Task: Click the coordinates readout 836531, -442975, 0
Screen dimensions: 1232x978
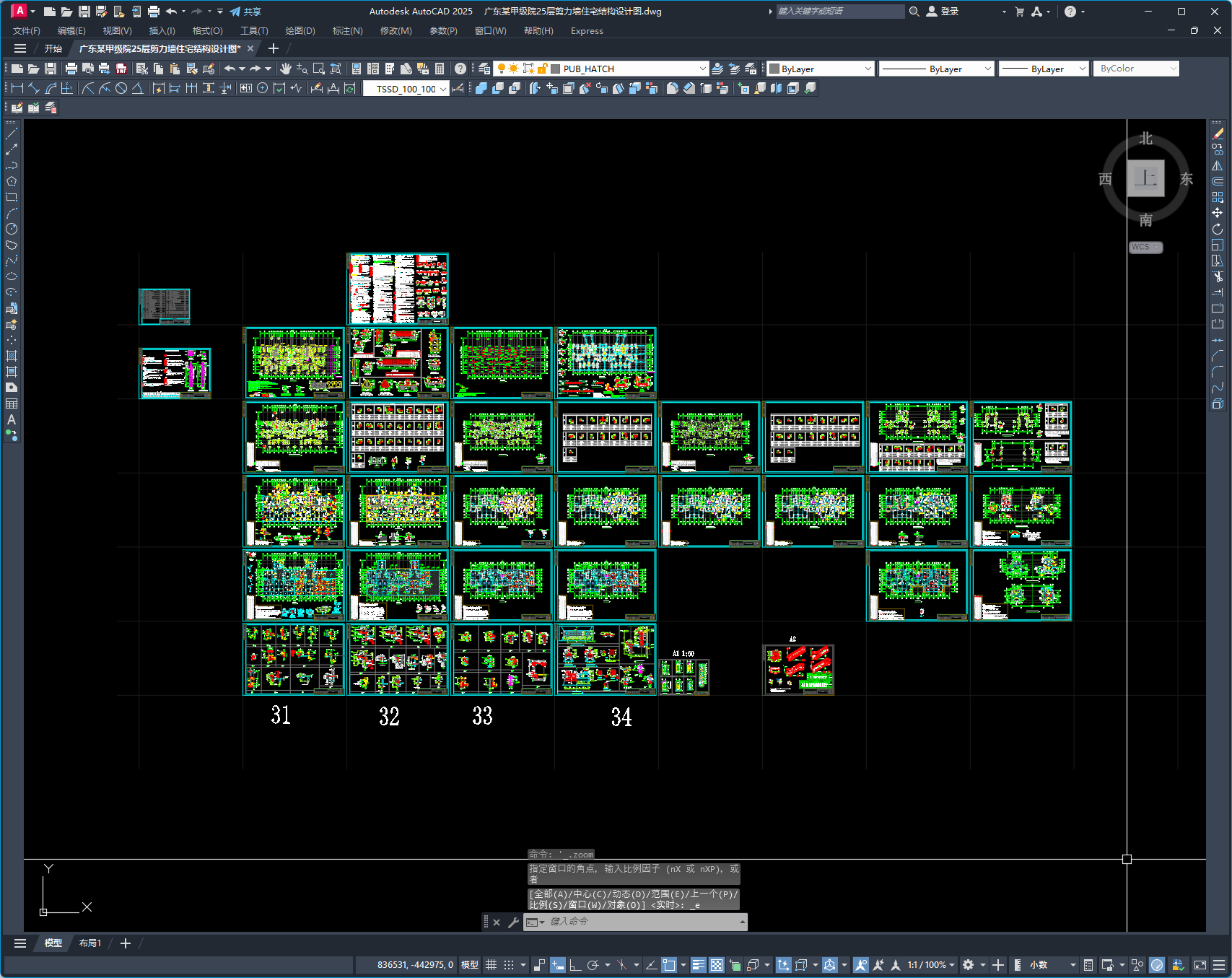Action: point(415,965)
